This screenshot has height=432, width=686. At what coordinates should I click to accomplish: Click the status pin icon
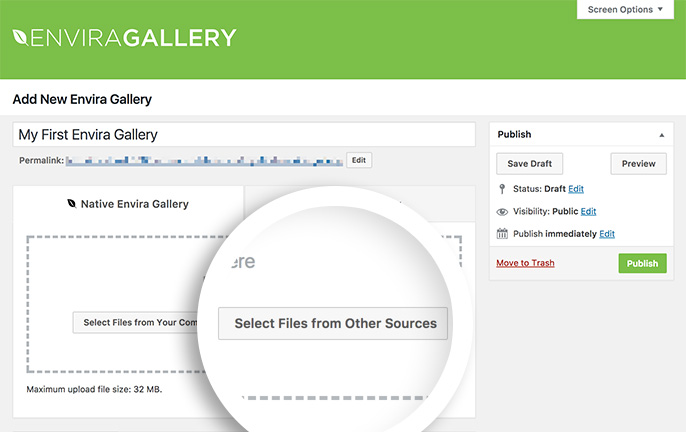click(x=502, y=189)
